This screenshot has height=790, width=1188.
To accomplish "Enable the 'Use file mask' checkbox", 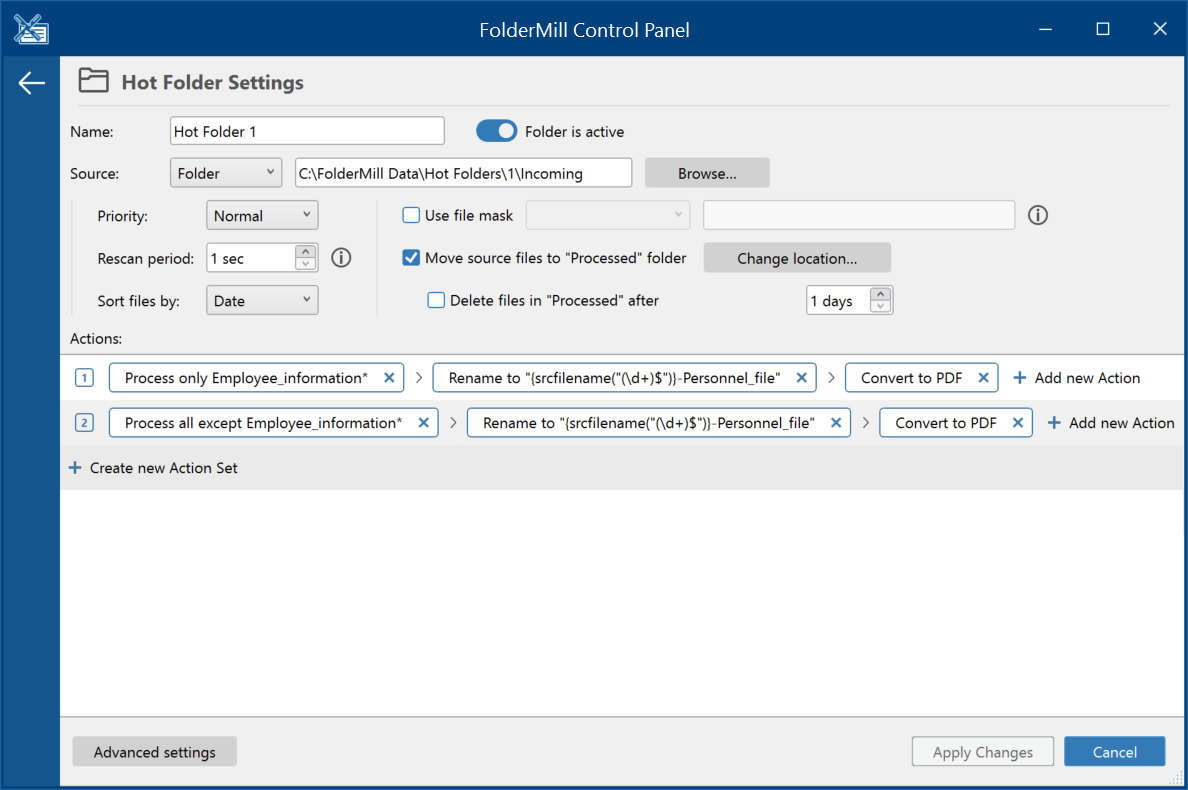I will click(x=411, y=215).
